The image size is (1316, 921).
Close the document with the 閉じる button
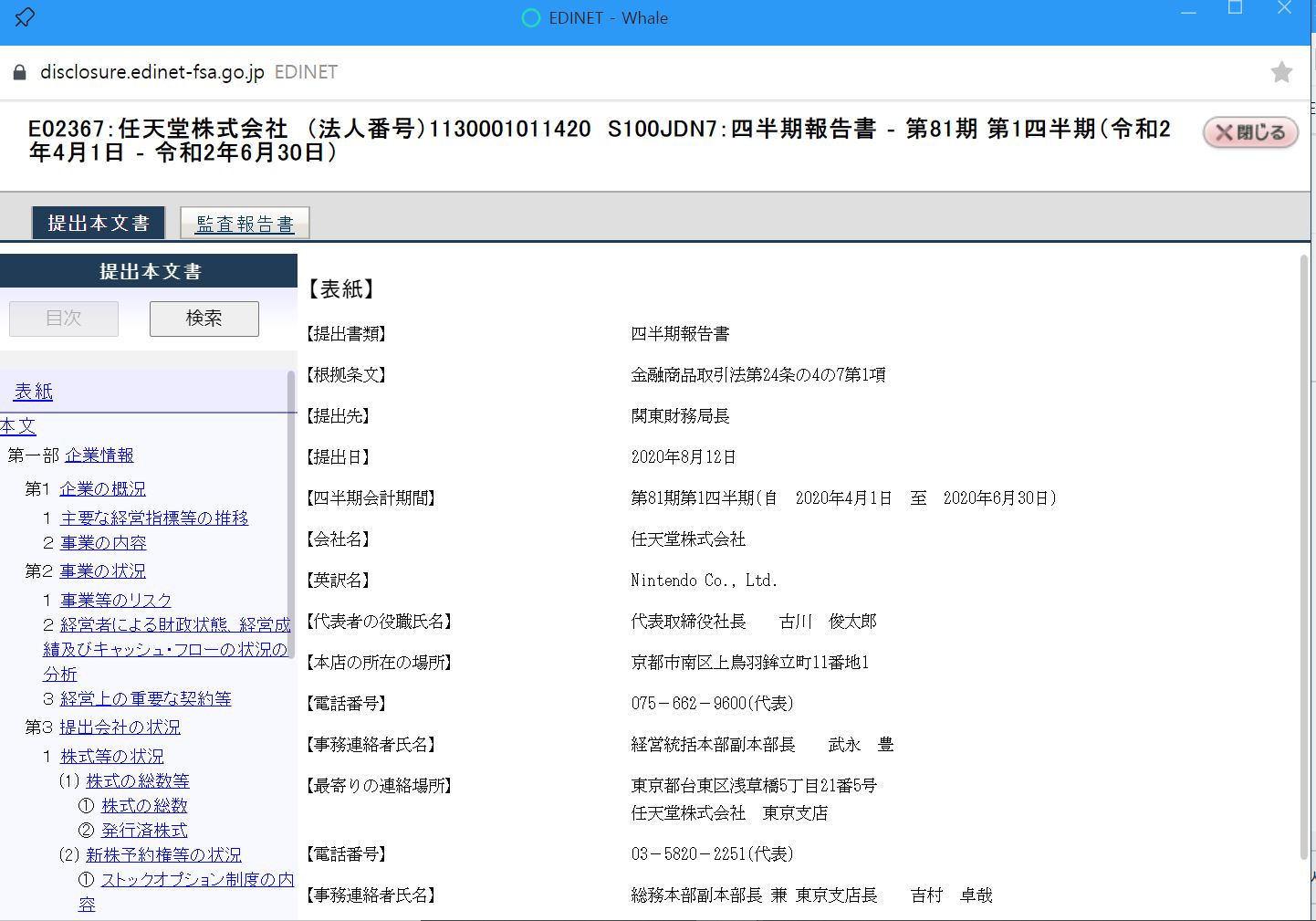click(x=1250, y=132)
